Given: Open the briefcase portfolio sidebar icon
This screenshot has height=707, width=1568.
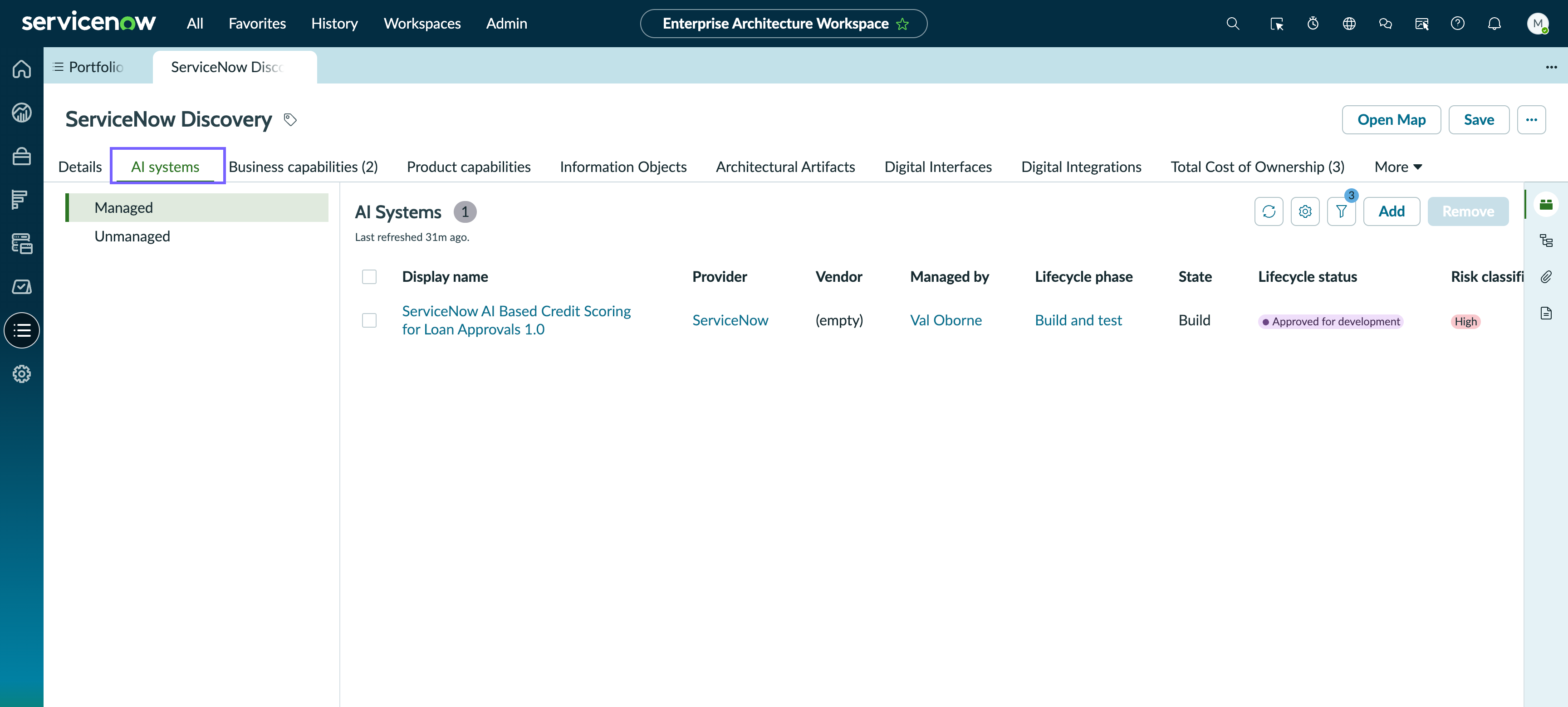Looking at the screenshot, I should click(x=22, y=157).
